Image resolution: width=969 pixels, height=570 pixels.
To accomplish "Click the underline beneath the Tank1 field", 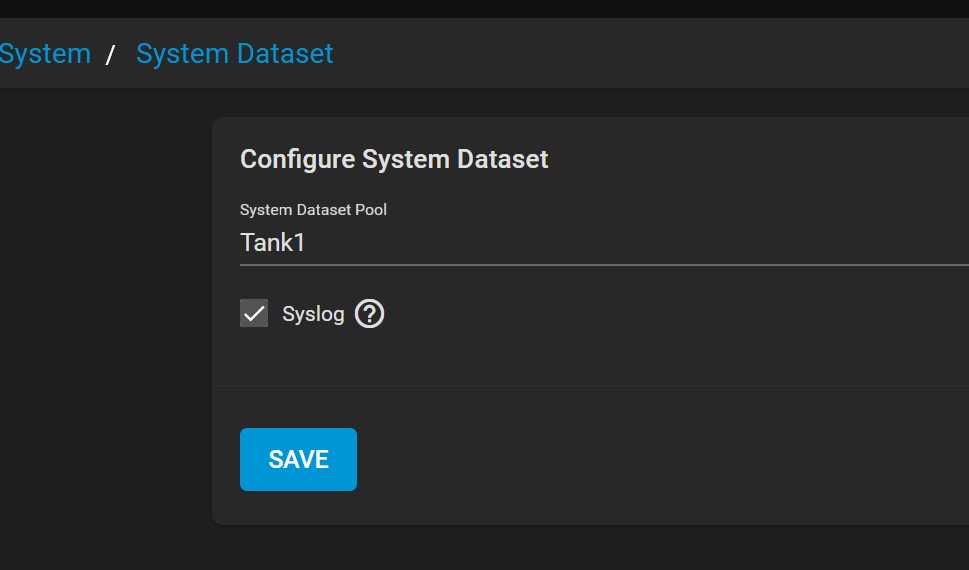I will [600, 265].
